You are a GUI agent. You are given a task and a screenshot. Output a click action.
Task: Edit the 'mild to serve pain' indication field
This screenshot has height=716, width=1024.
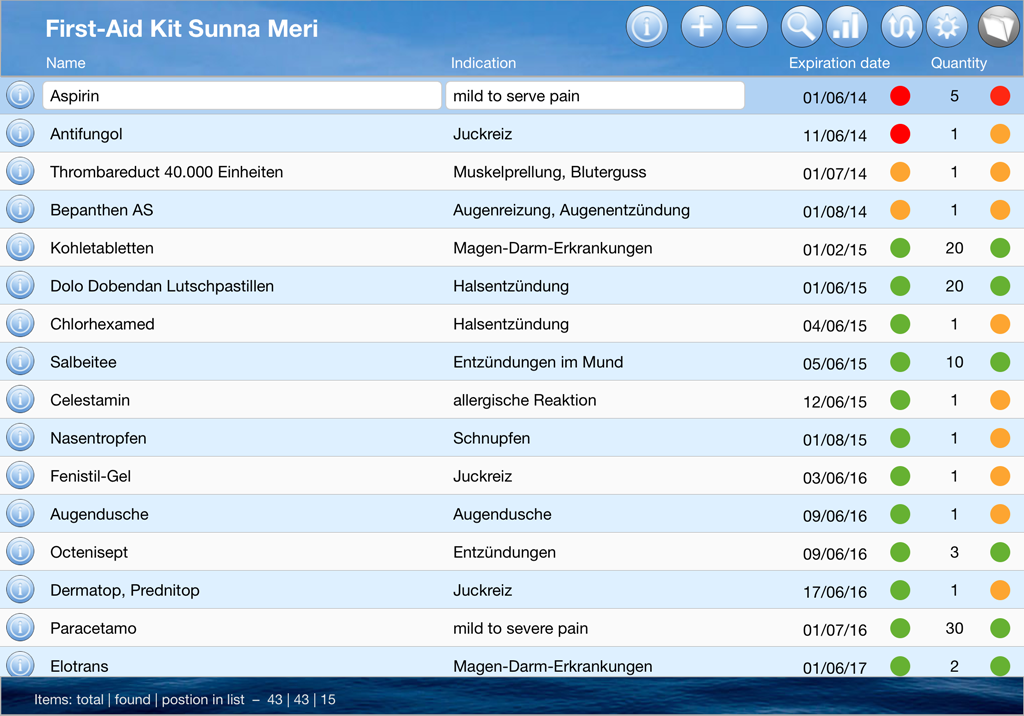click(595, 95)
